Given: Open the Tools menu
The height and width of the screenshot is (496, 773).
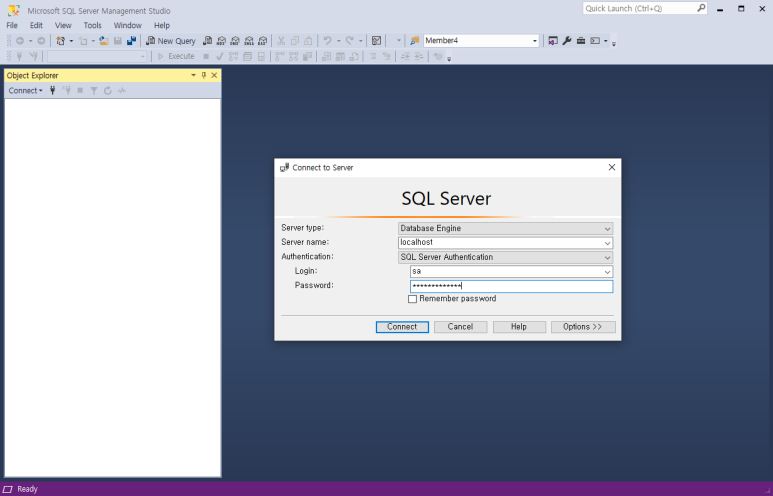Looking at the screenshot, I should click(92, 25).
